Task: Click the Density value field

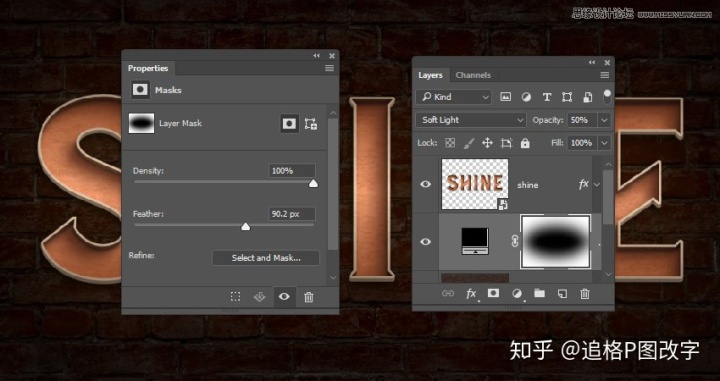Action: 292,171
